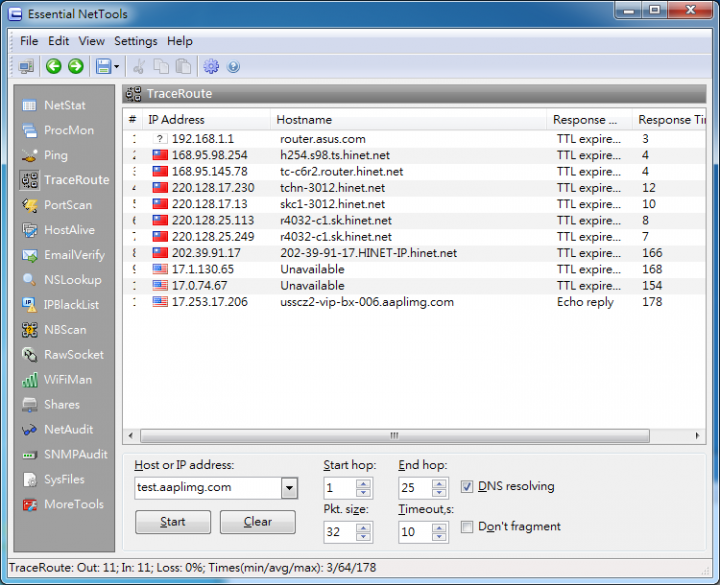Click the Response column header

click(x=589, y=120)
